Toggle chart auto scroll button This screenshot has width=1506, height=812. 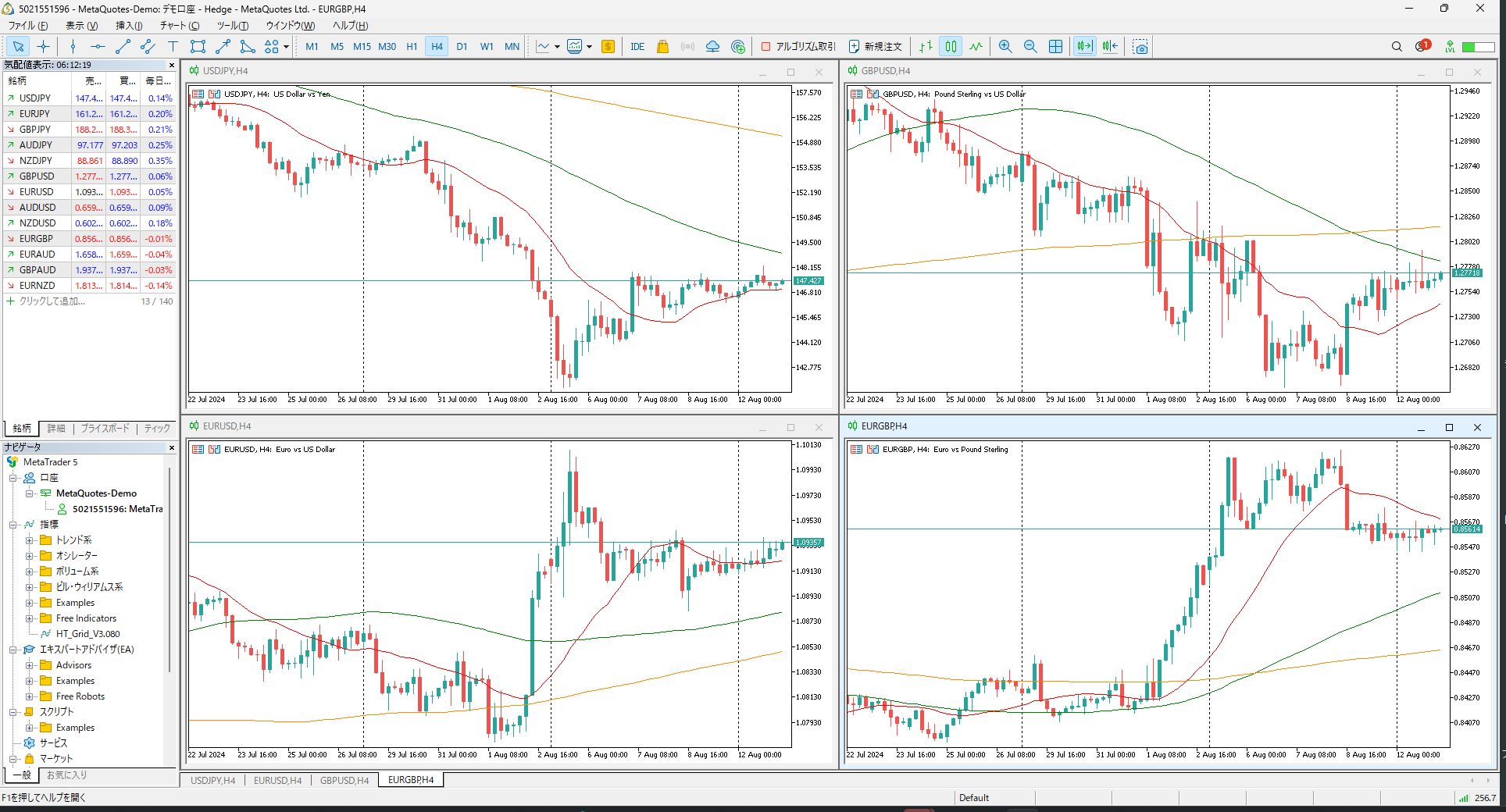pyautogui.click(x=1084, y=47)
